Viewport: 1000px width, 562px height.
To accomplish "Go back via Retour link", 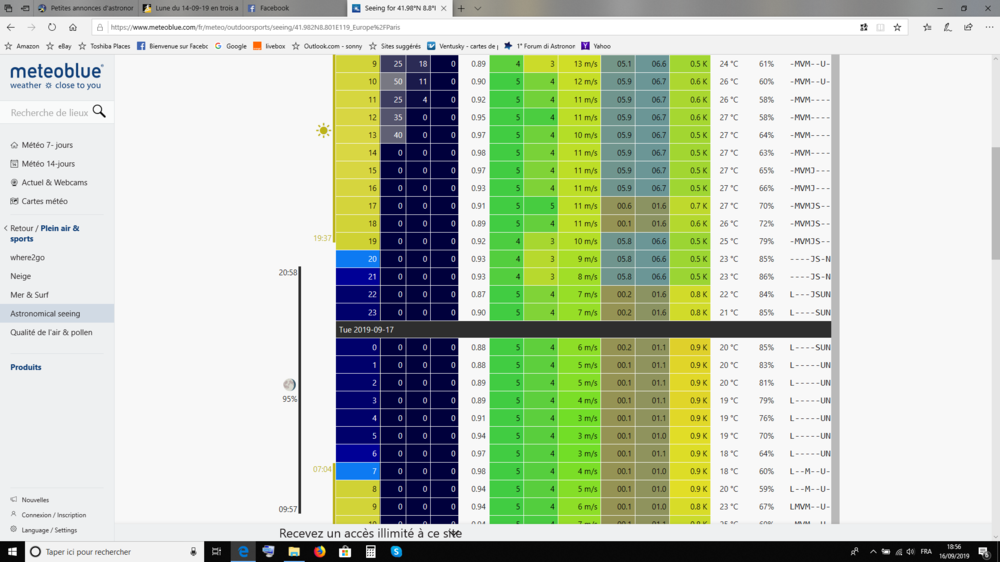I will (22, 228).
